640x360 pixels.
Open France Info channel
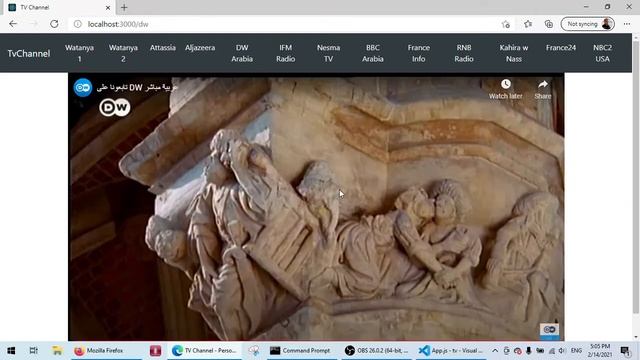coord(418,53)
